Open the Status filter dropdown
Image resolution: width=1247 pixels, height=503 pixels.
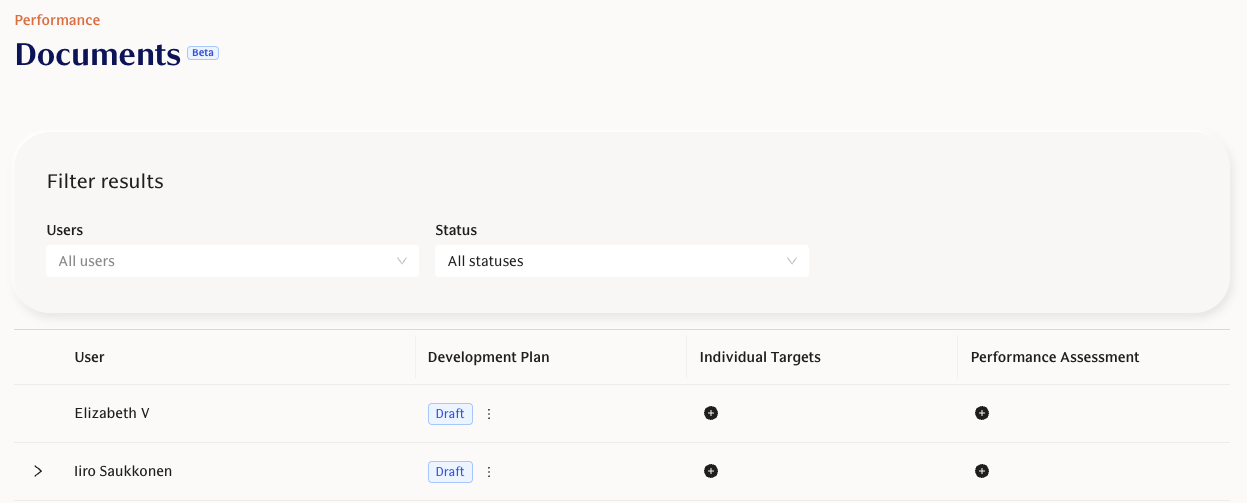[x=621, y=261]
